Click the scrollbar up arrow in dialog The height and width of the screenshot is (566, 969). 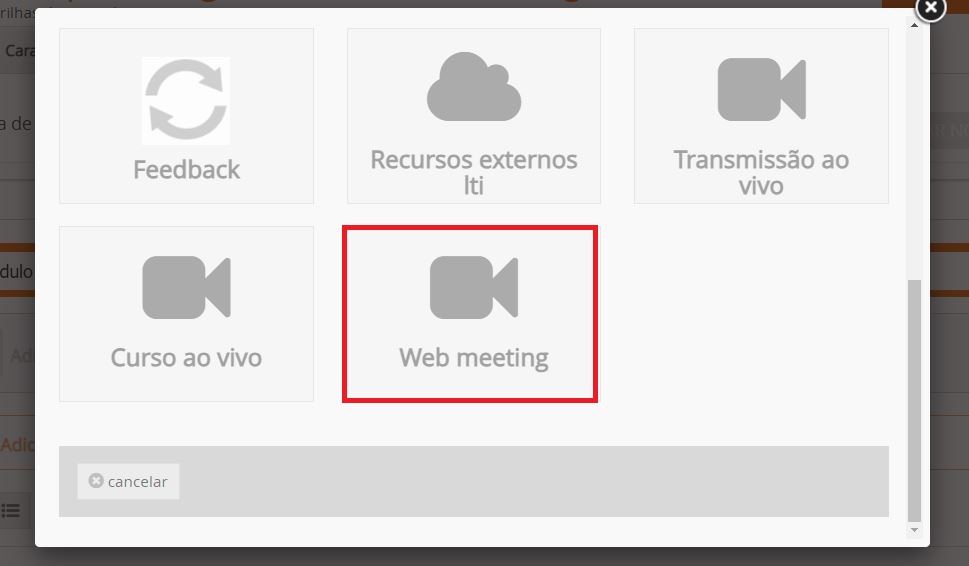[x=914, y=25]
